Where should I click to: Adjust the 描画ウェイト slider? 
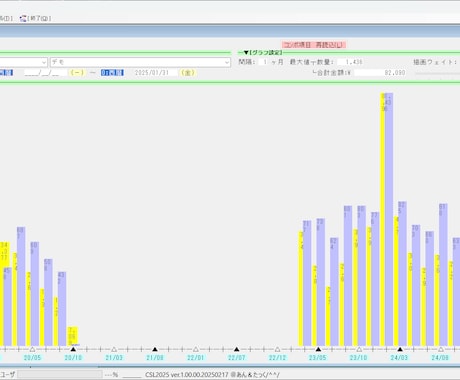[x=437, y=73]
